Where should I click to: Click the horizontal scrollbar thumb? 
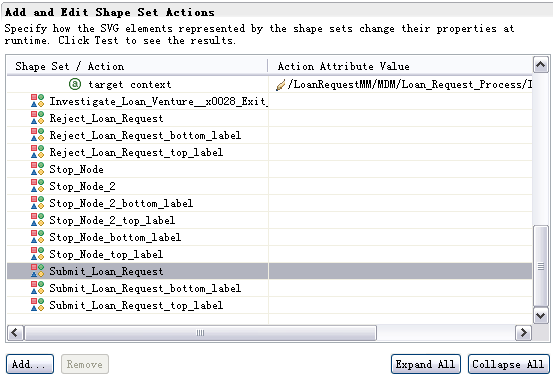[200, 333]
